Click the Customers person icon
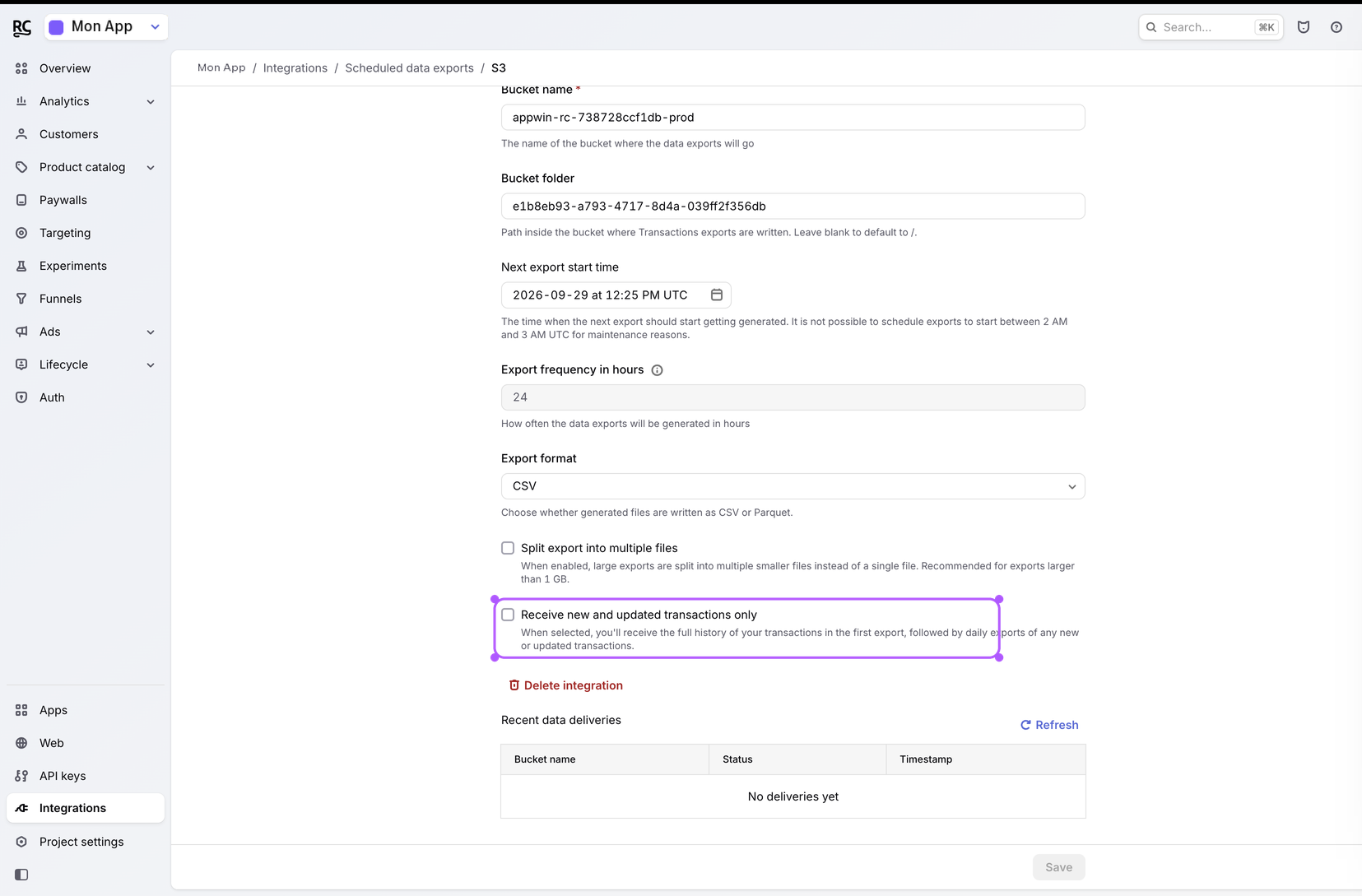This screenshot has height=896, width=1362. [21, 134]
